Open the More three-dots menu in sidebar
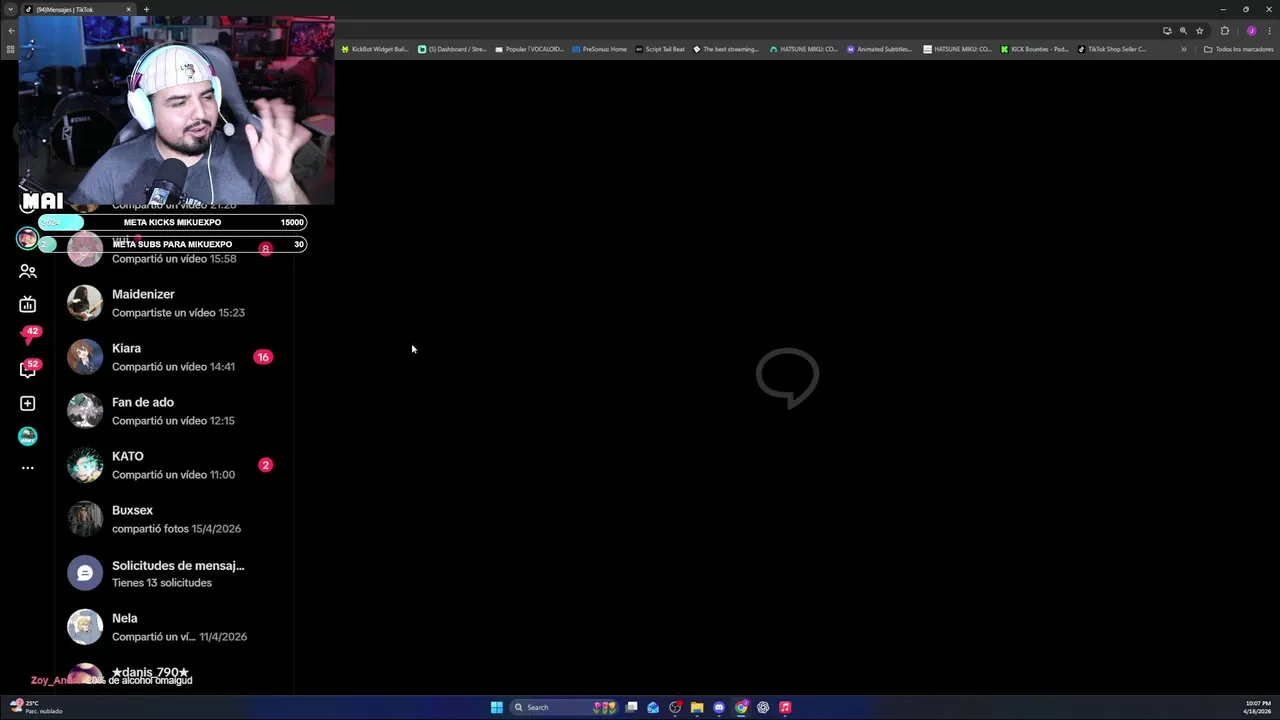This screenshot has width=1280, height=720. tap(27, 468)
